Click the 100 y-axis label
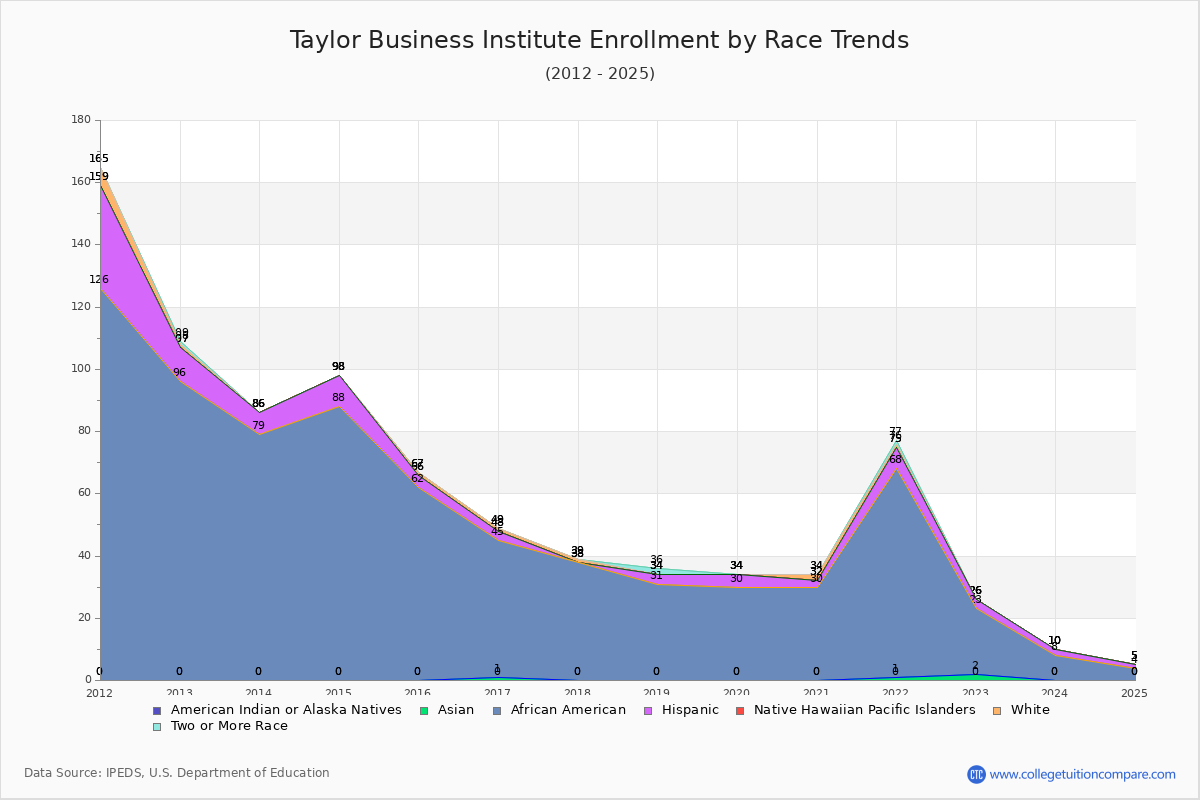 pyautogui.click(x=81, y=369)
